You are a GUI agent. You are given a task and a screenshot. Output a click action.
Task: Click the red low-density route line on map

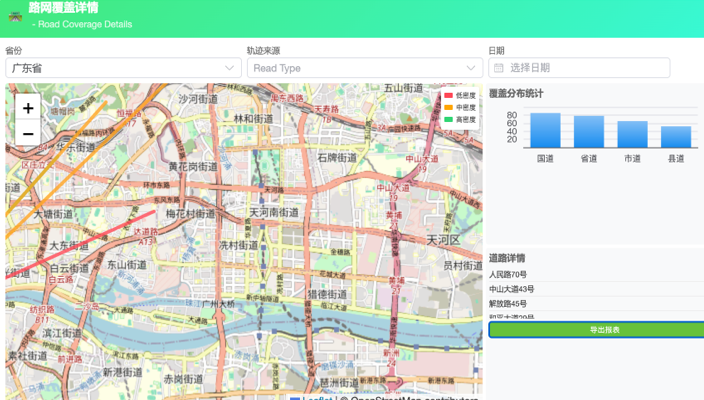[81, 244]
